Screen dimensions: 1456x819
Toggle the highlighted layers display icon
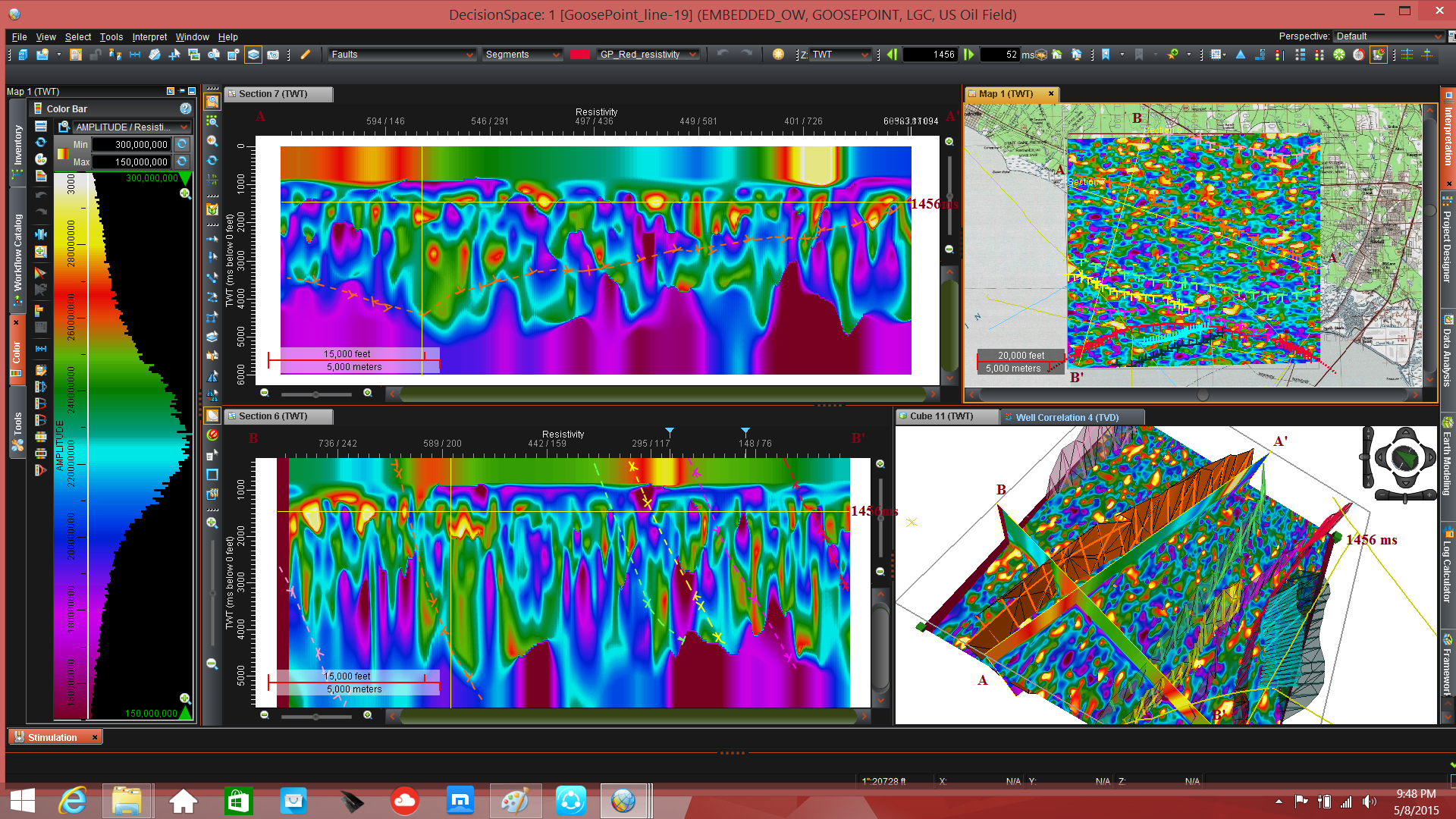[x=253, y=55]
